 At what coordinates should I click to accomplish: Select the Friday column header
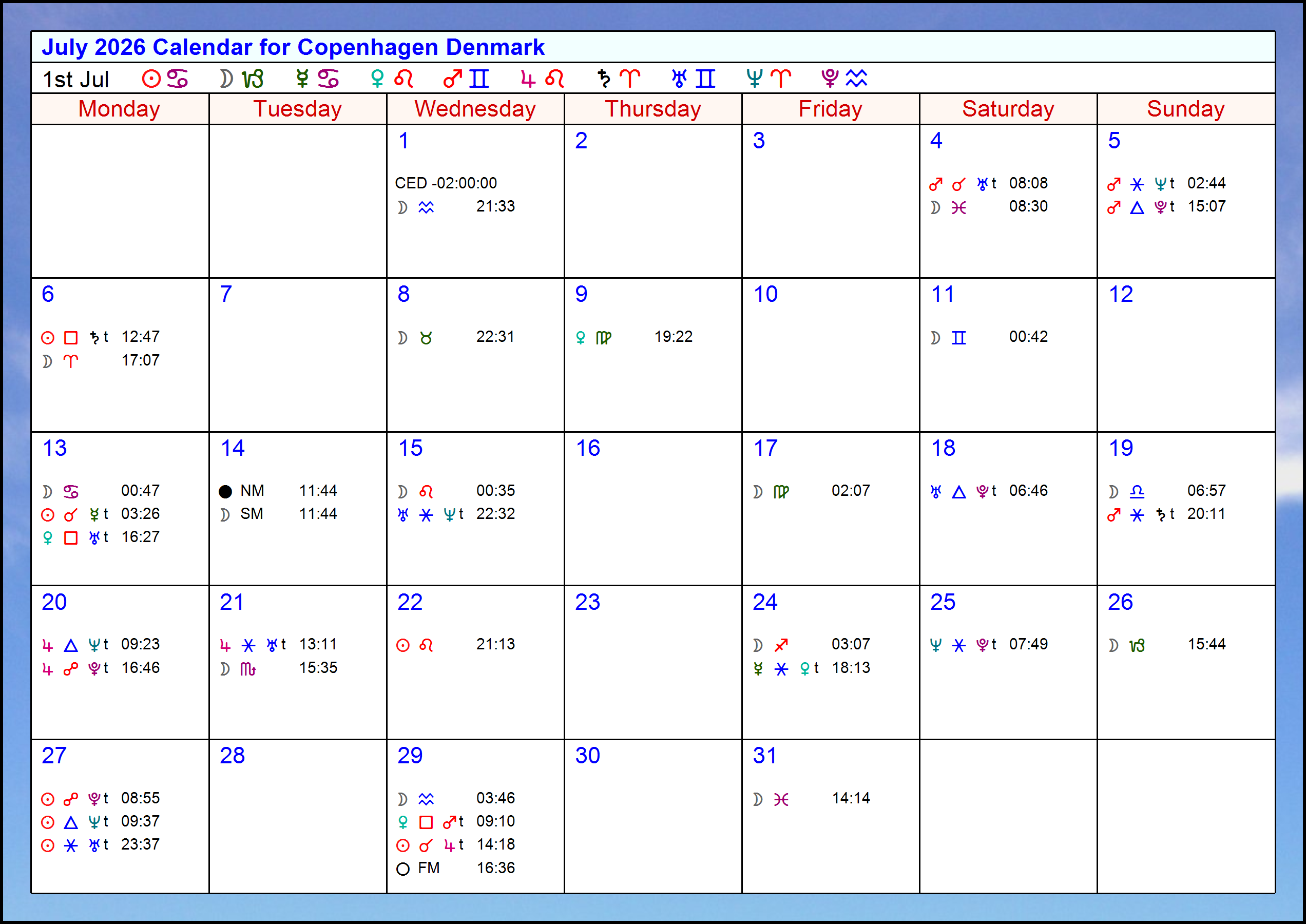point(830,109)
